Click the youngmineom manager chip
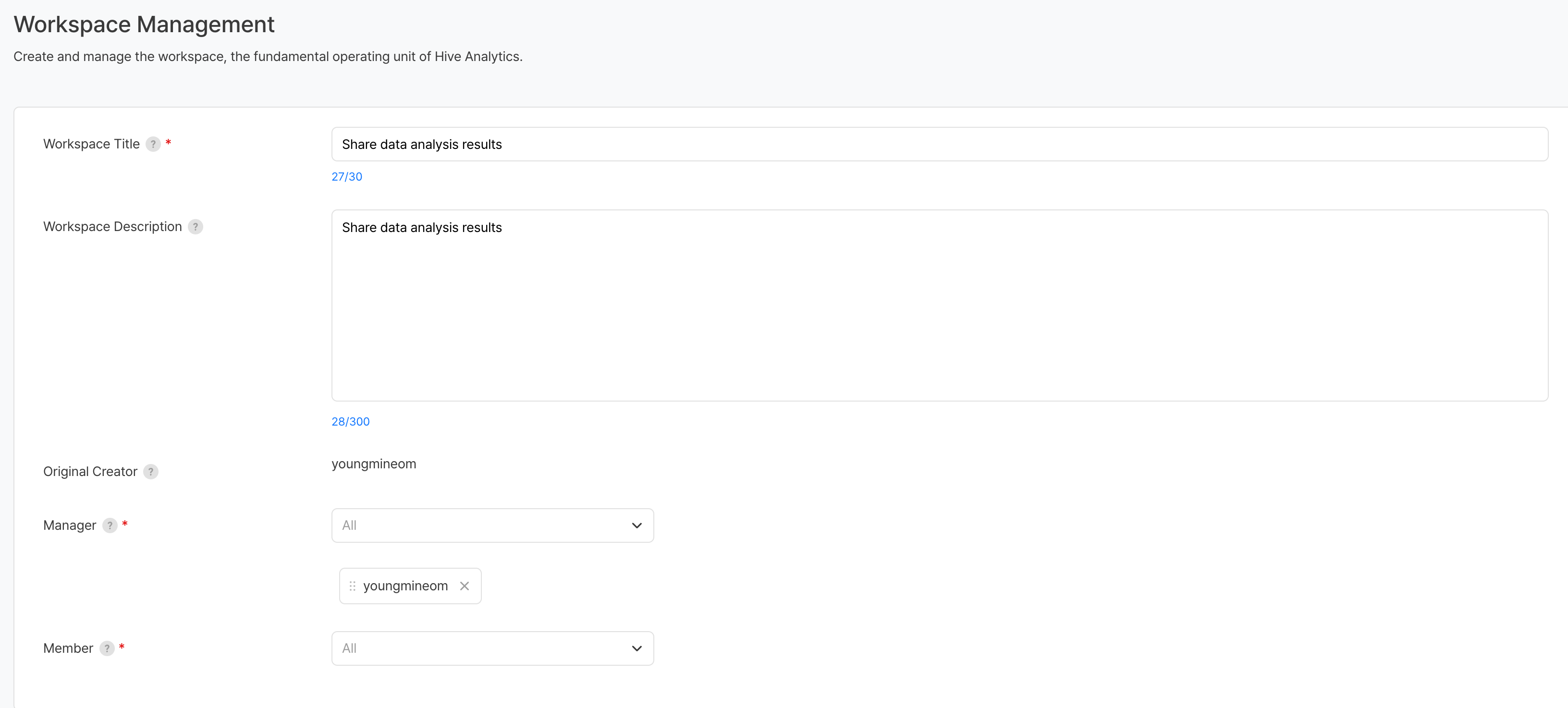 pos(405,586)
